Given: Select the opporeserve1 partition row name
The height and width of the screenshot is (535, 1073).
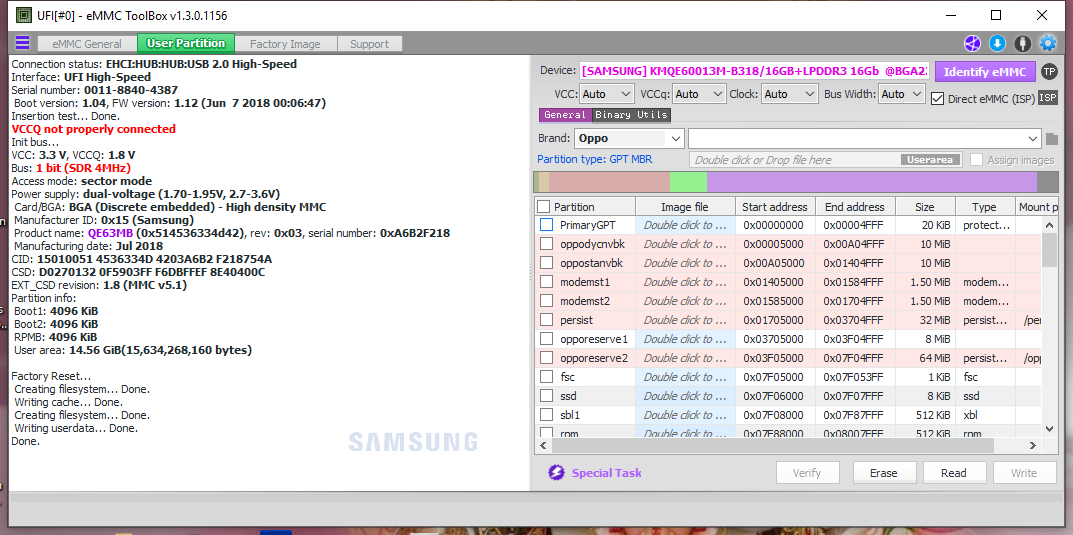Looking at the screenshot, I should pyautogui.click(x=593, y=339).
